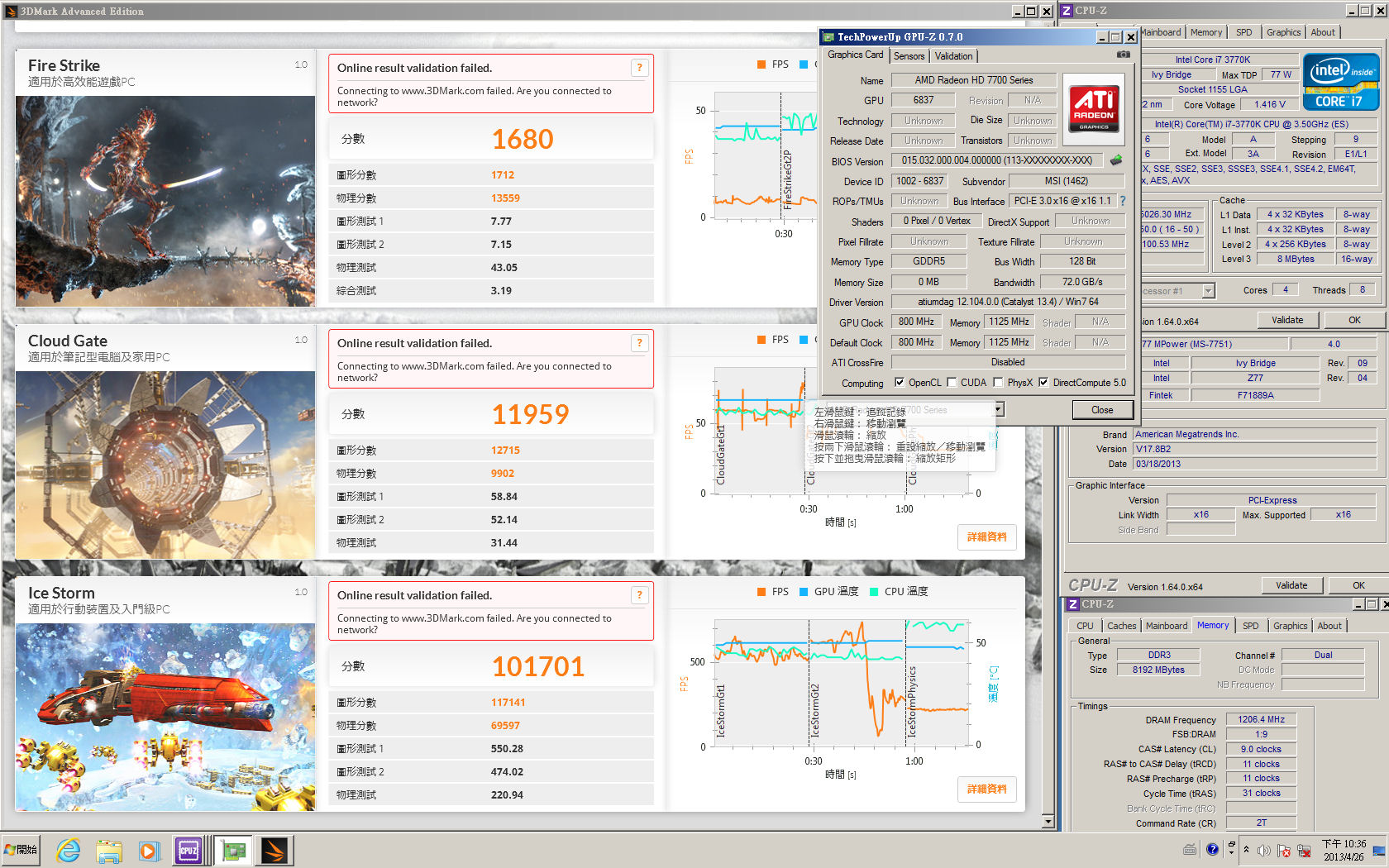The image size is (1389, 868).
Task: Launch Internet Explorer from the taskbar
Action: pyautogui.click(x=69, y=850)
